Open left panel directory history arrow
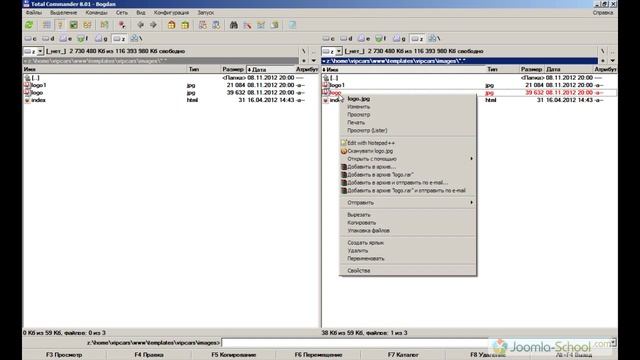The image size is (640, 360). point(313,61)
